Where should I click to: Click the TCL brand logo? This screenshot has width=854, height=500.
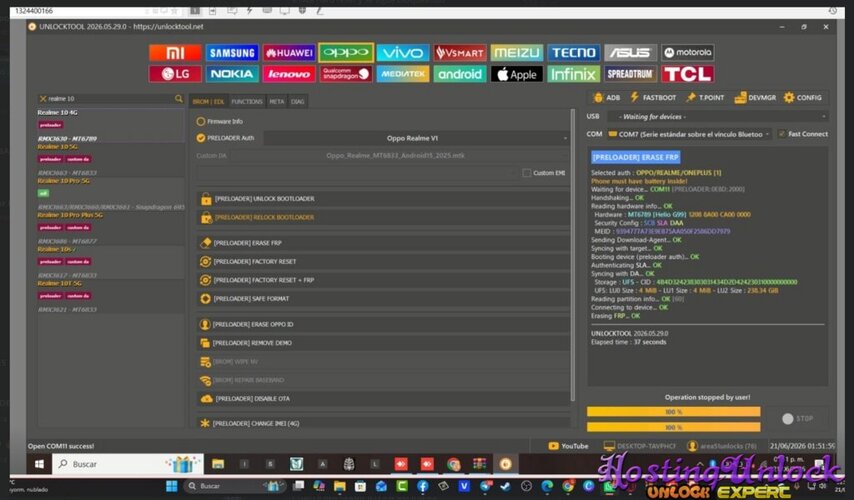[x=688, y=74]
